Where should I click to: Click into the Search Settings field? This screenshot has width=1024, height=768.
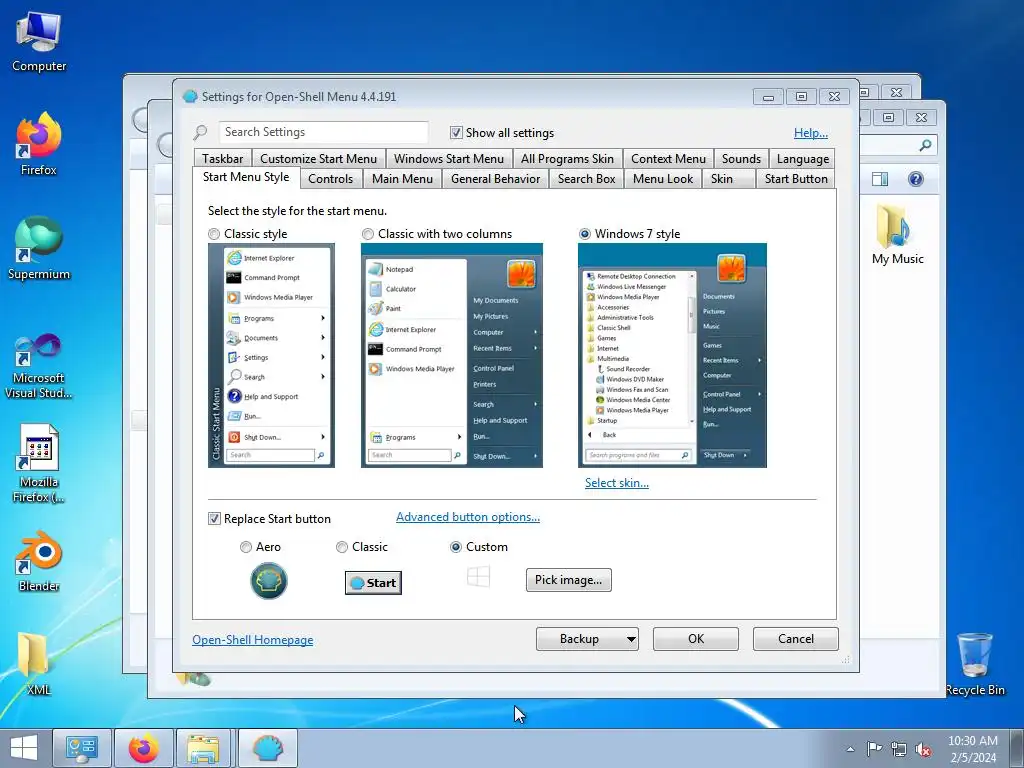click(x=323, y=133)
